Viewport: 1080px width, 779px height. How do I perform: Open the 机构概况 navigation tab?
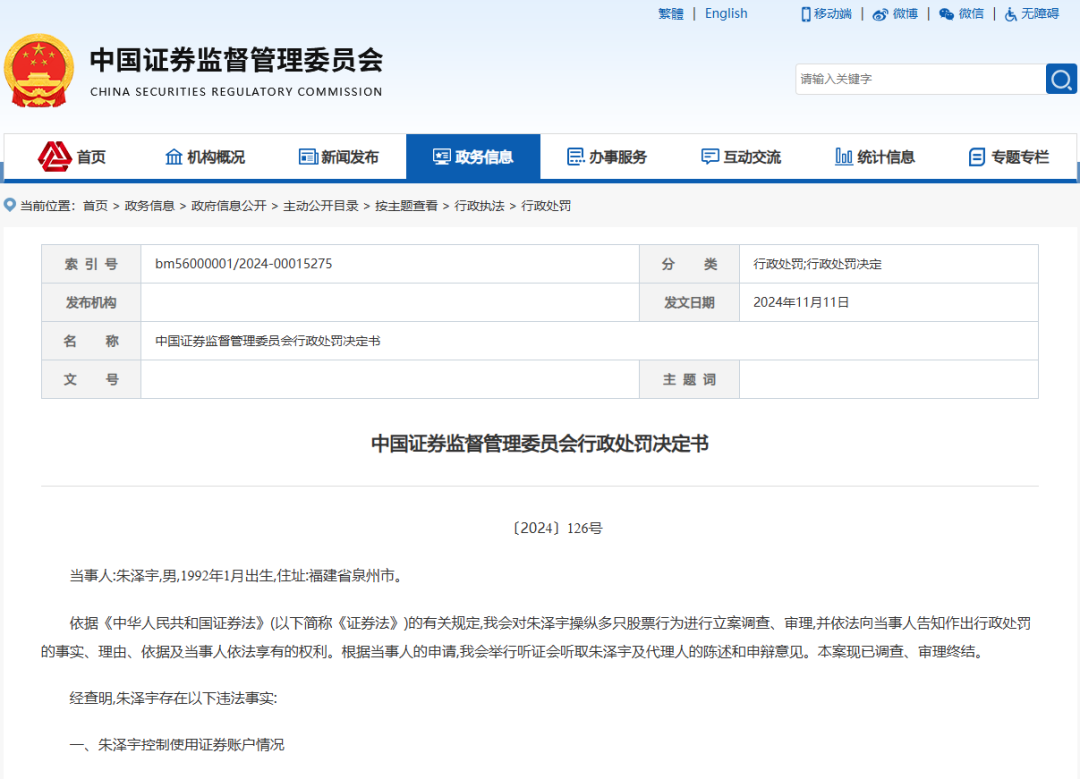point(205,157)
